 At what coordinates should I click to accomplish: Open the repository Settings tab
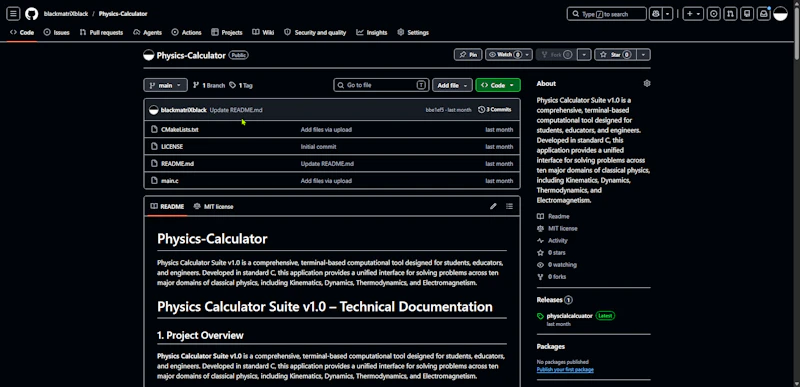click(x=413, y=32)
